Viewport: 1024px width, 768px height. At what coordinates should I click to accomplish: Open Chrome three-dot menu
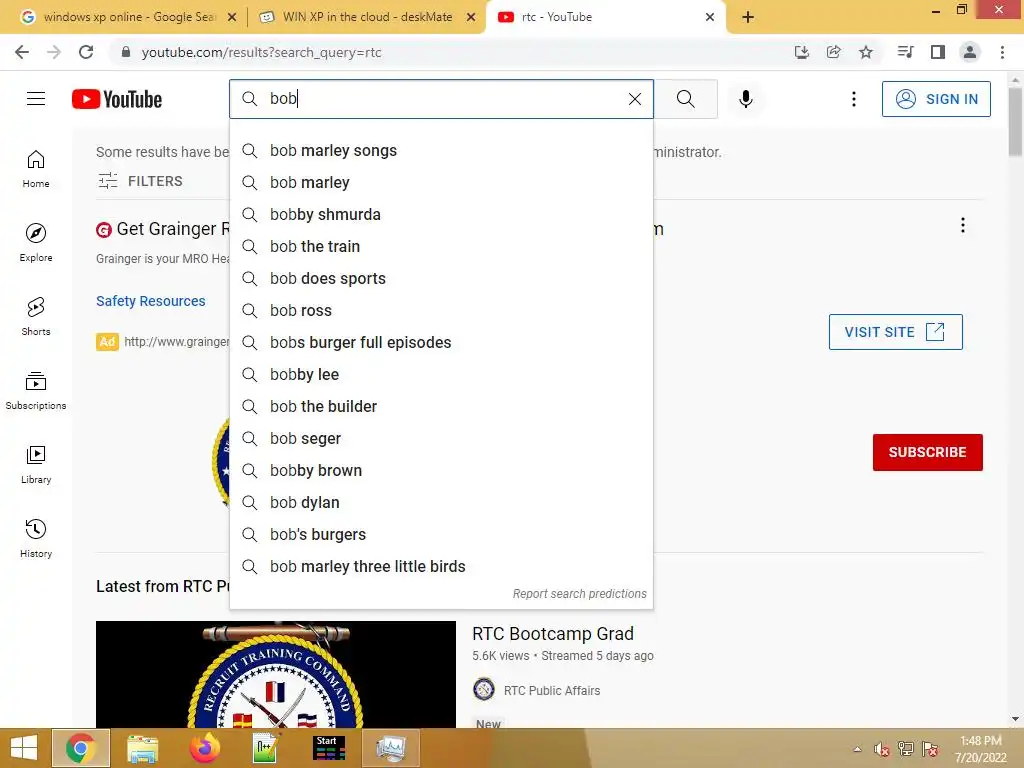1002,52
